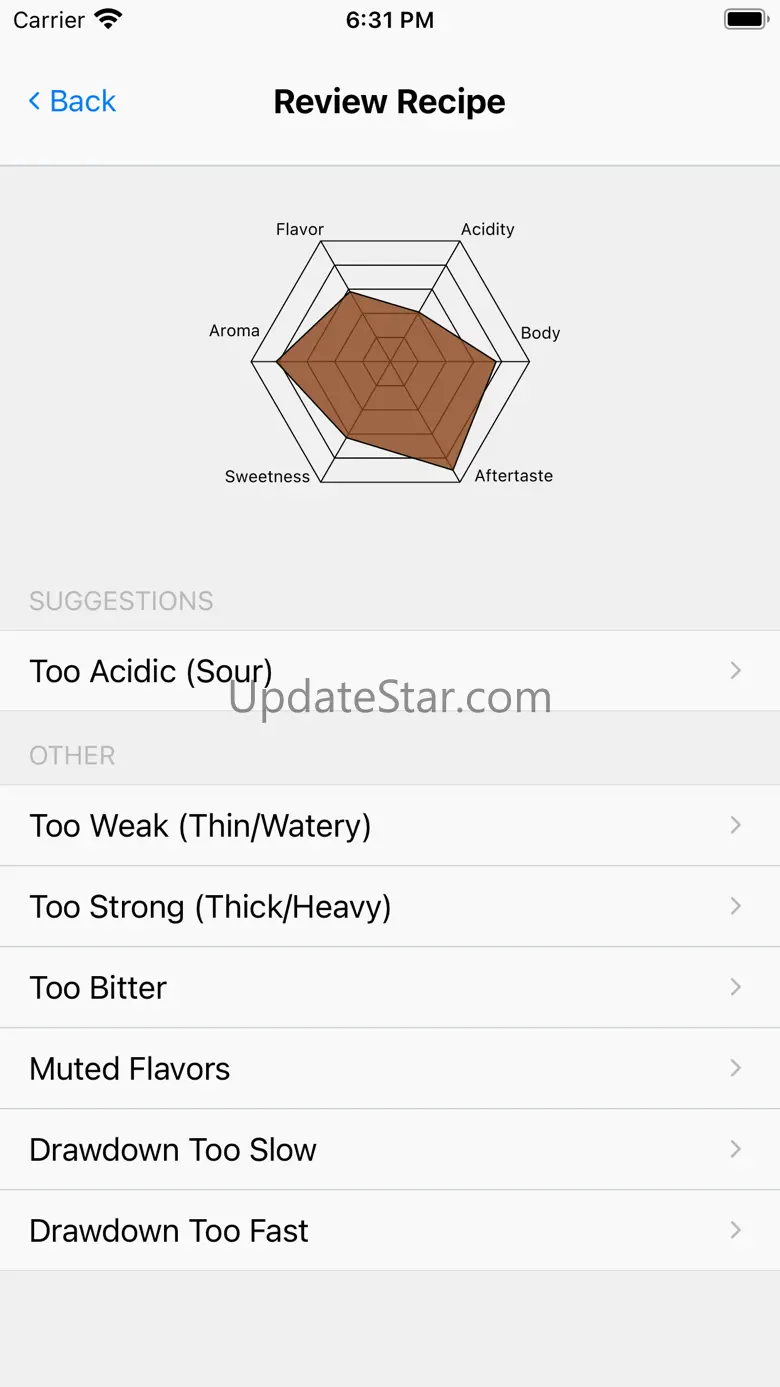
Task: Tap the Muted Flavors row text
Action: (130, 1069)
